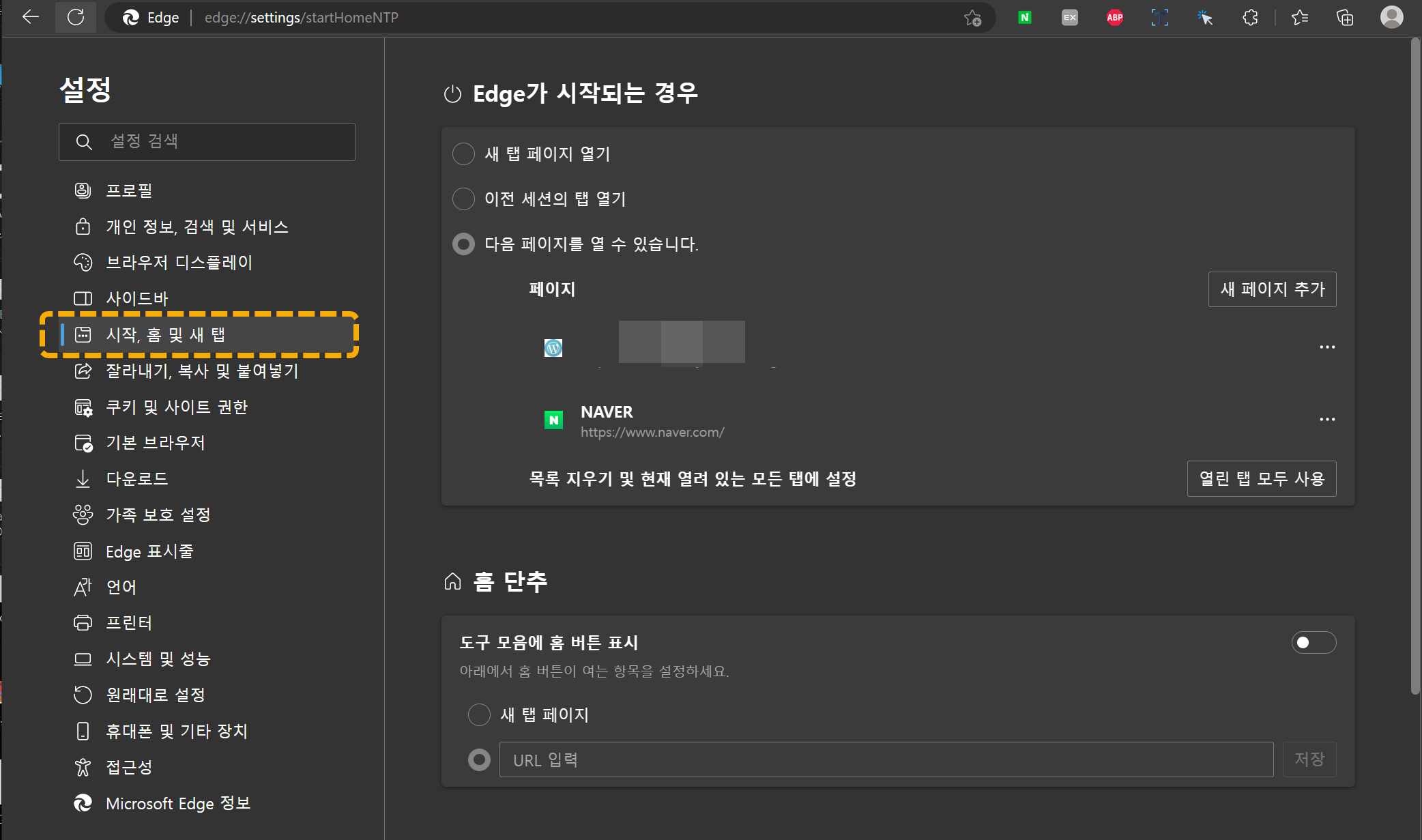The height and width of the screenshot is (840, 1422).
Task: Open the more options menu for NAVER page
Action: [1327, 418]
